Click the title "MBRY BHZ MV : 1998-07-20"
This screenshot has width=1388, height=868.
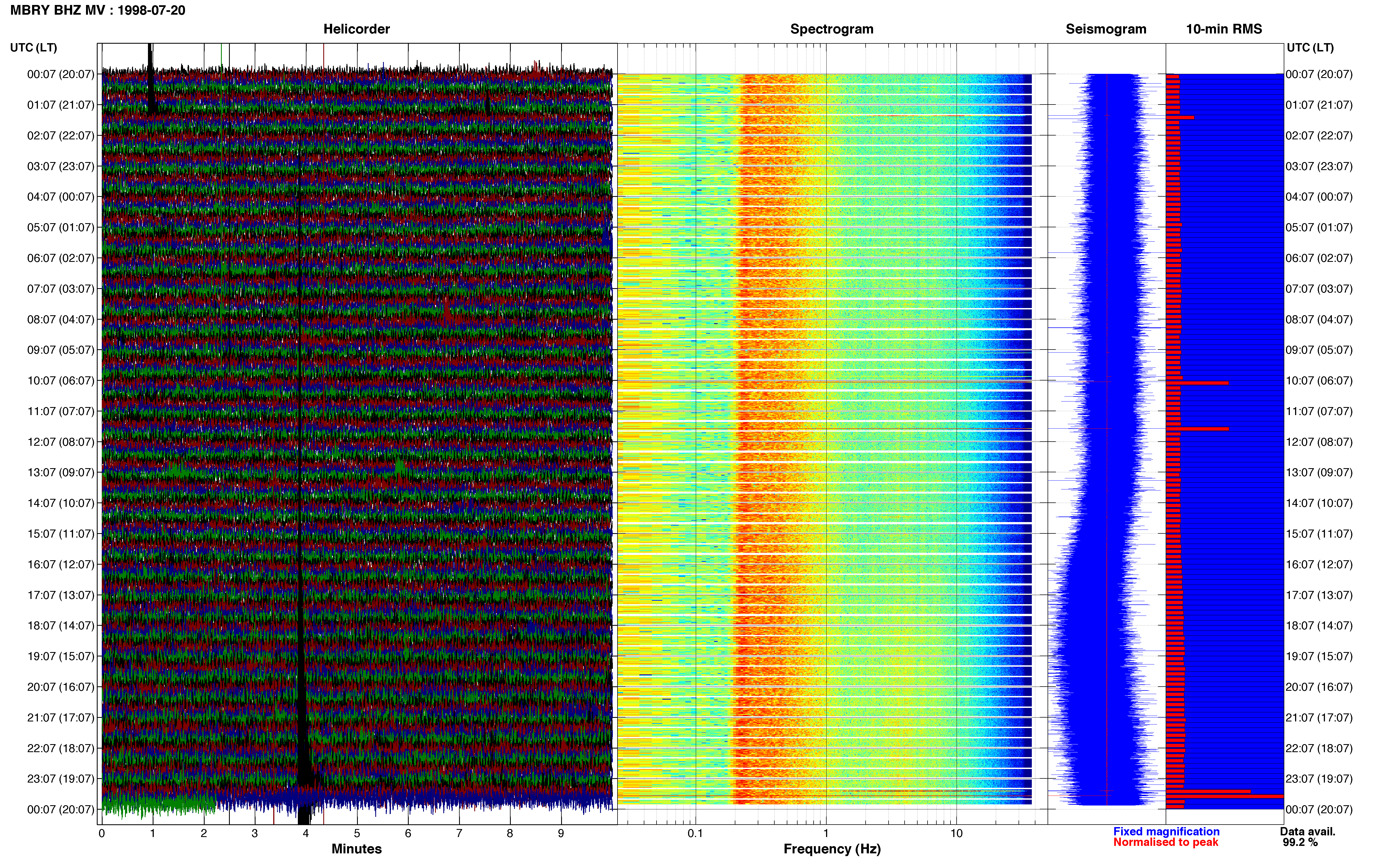[98, 10]
